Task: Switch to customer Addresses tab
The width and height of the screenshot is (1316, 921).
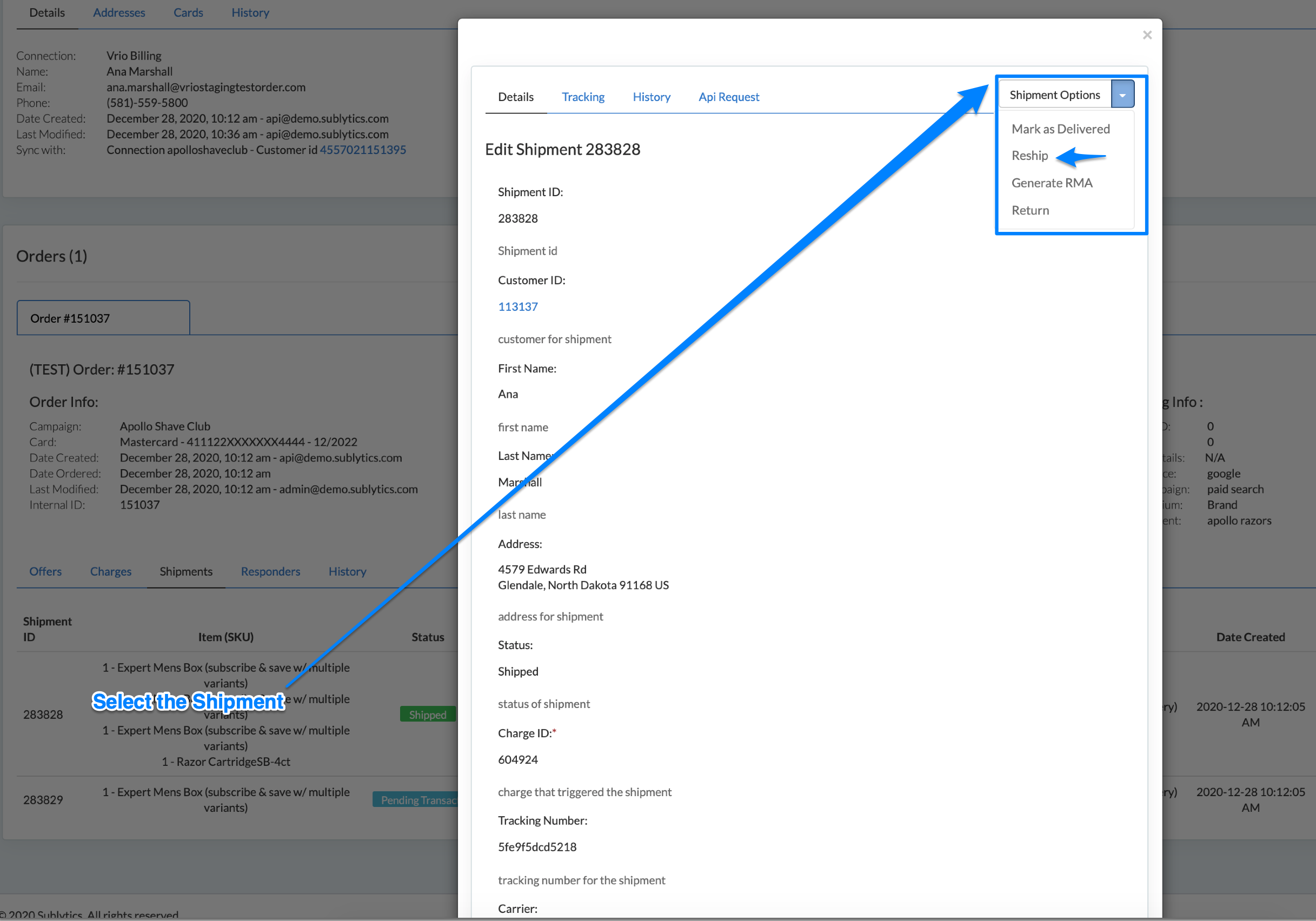Action: tap(118, 12)
